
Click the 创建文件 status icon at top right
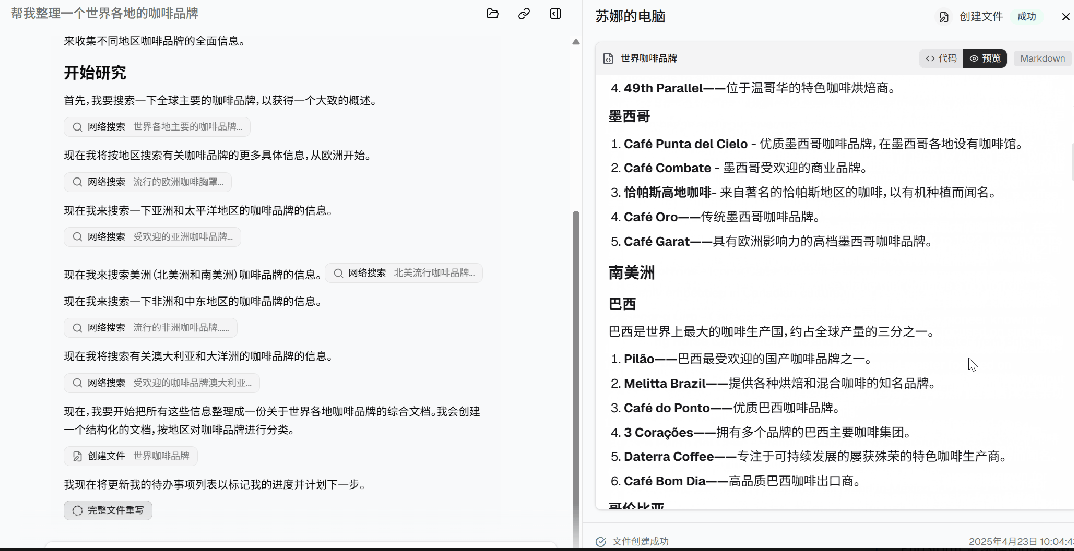[x=944, y=16]
